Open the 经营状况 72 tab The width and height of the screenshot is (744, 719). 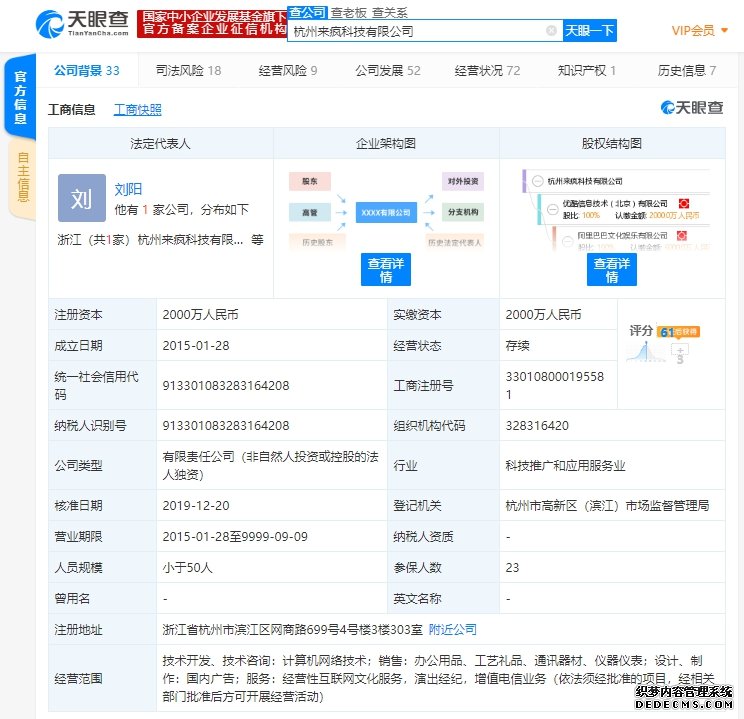click(x=487, y=71)
